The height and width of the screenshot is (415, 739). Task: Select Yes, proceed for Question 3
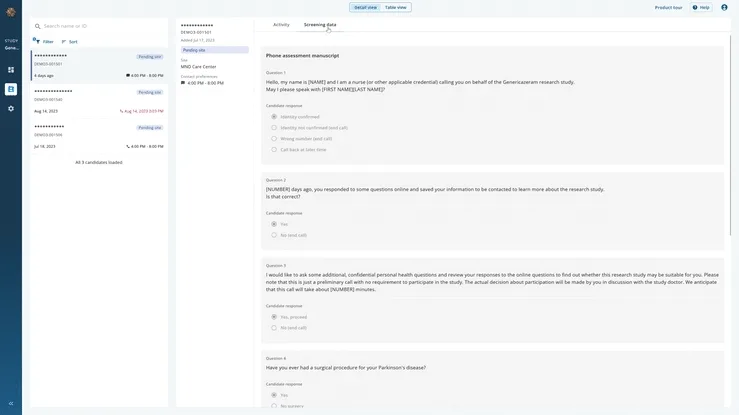(274, 317)
